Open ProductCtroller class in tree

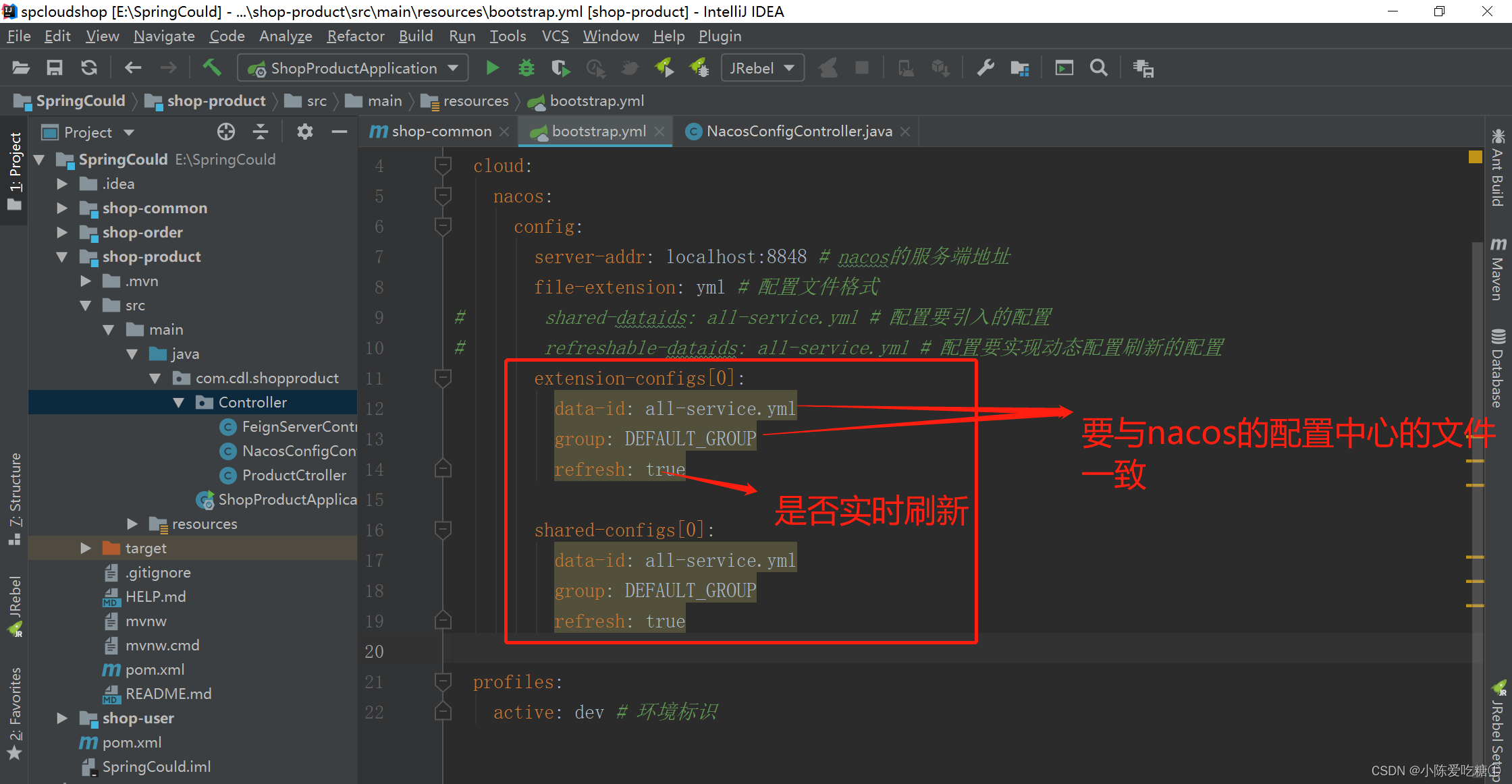(294, 475)
